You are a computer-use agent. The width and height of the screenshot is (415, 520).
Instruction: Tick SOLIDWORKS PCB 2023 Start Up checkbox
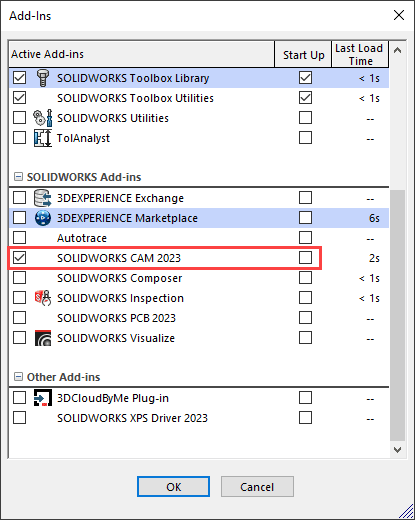305,318
